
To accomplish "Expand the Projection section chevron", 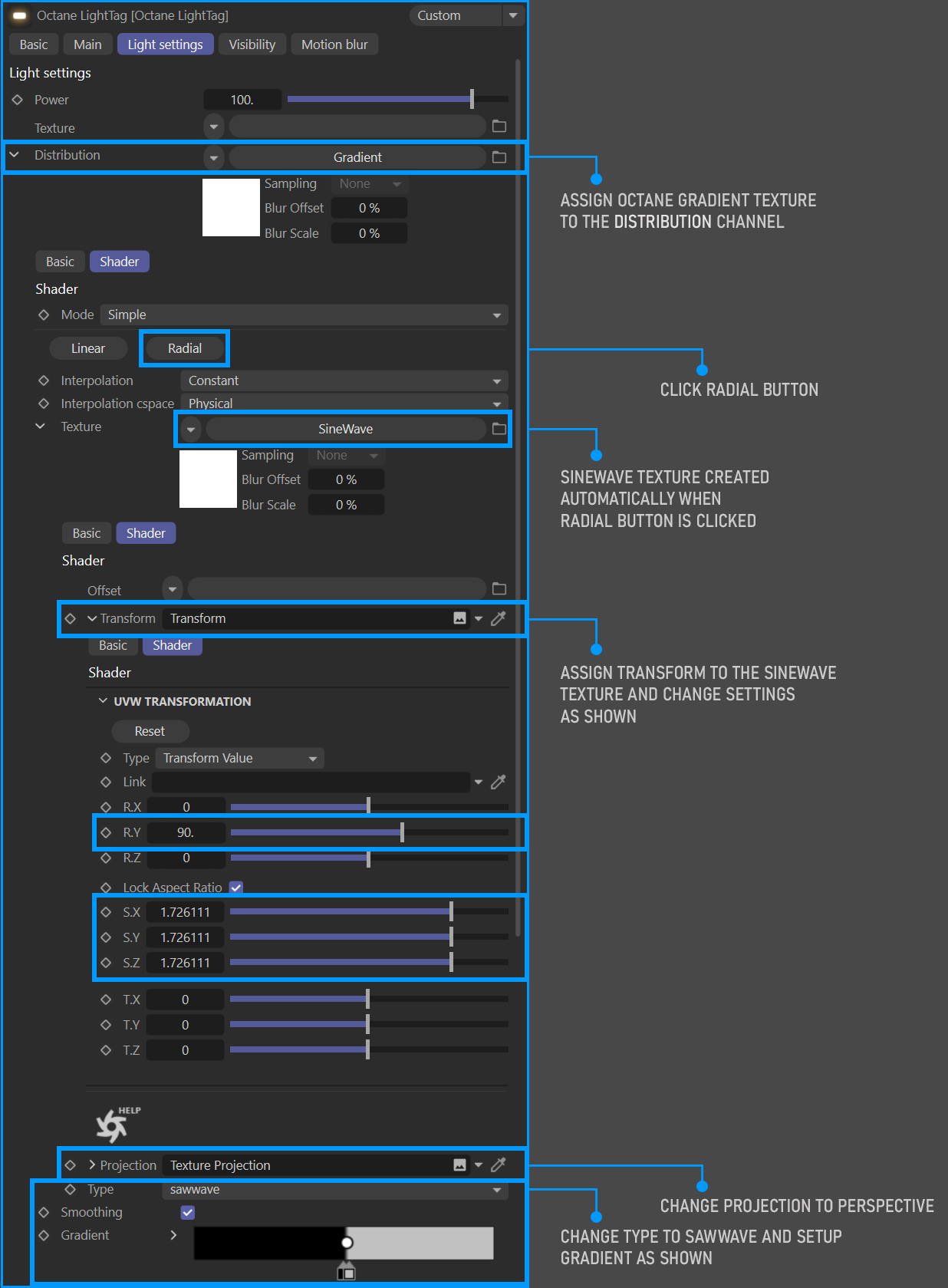I will tap(92, 1165).
